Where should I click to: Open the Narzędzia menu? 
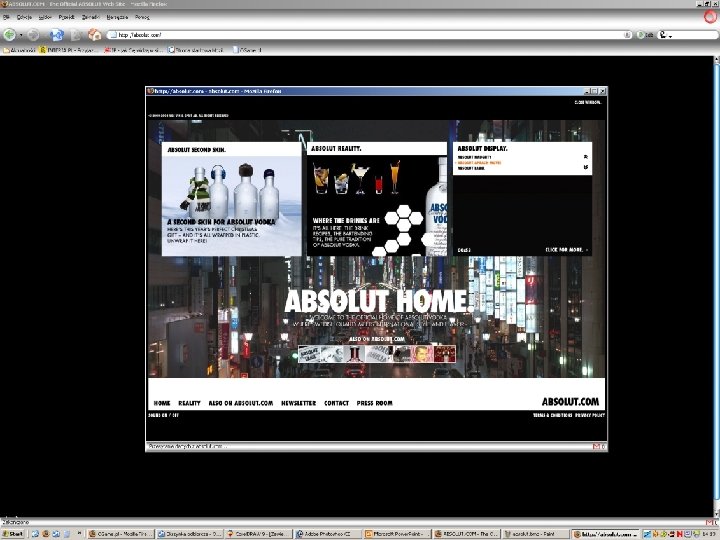click(117, 17)
